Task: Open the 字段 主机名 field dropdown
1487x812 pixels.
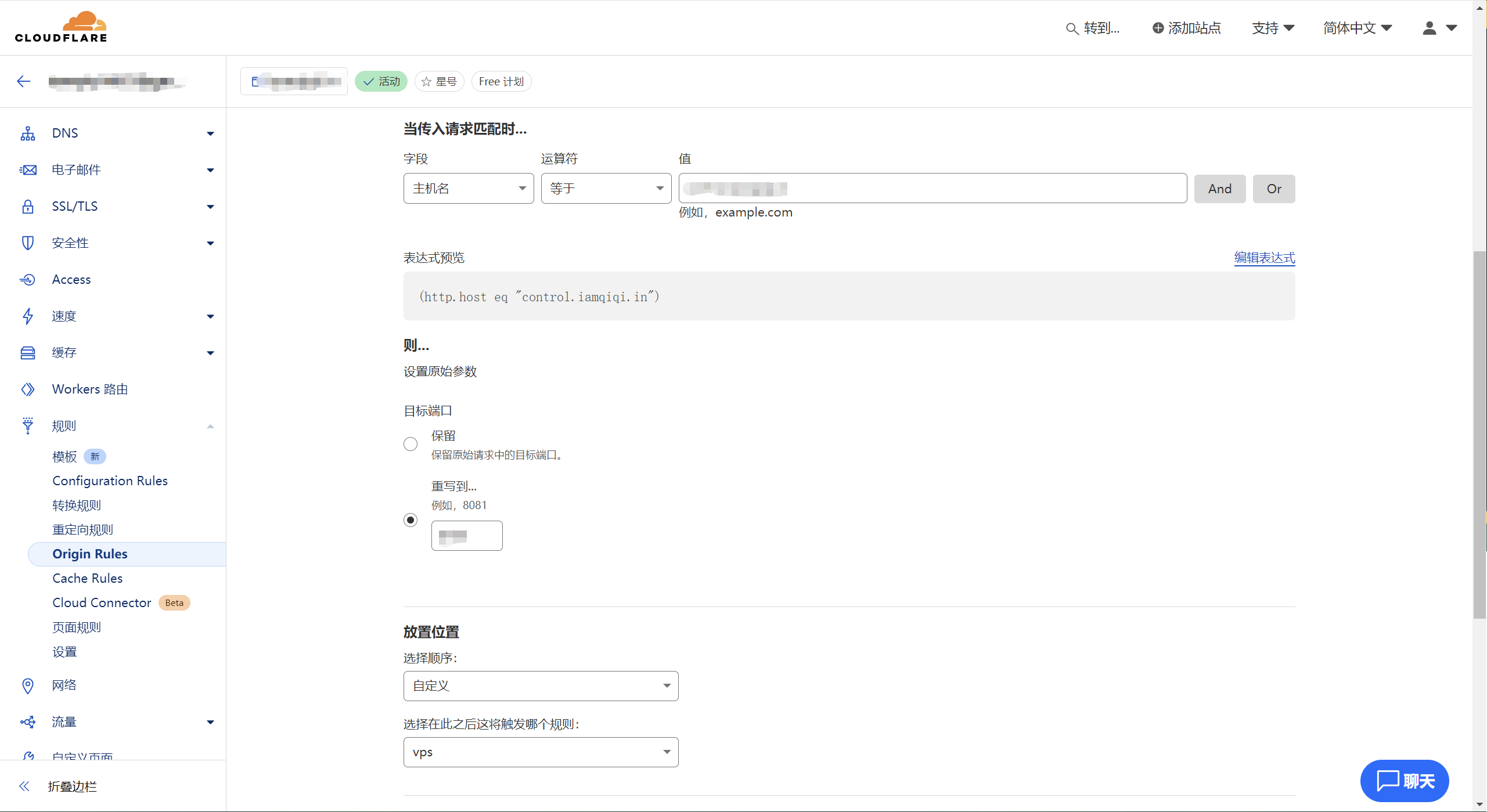Action: pyautogui.click(x=468, y=189)
